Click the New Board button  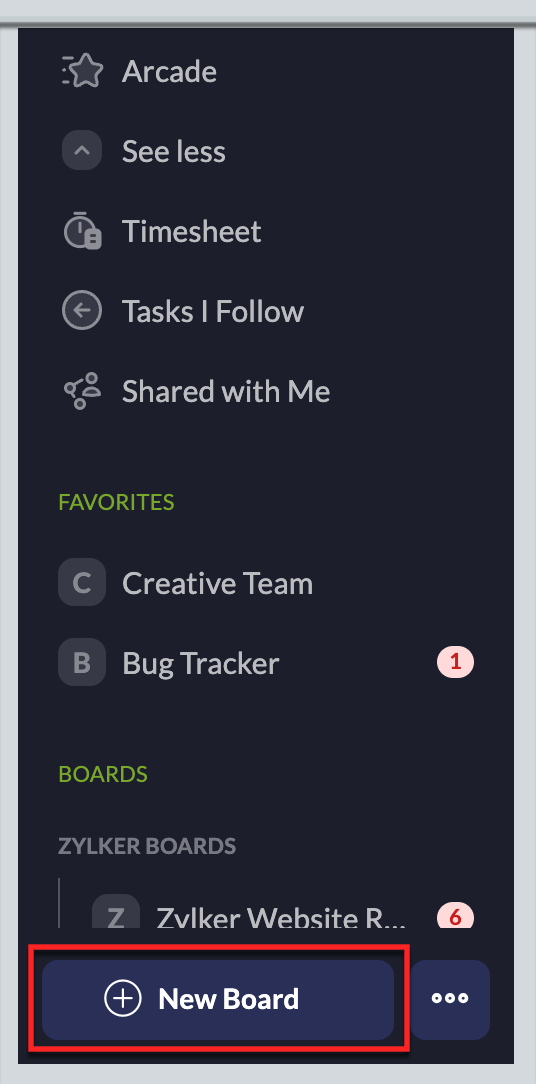coord(218,1000)
